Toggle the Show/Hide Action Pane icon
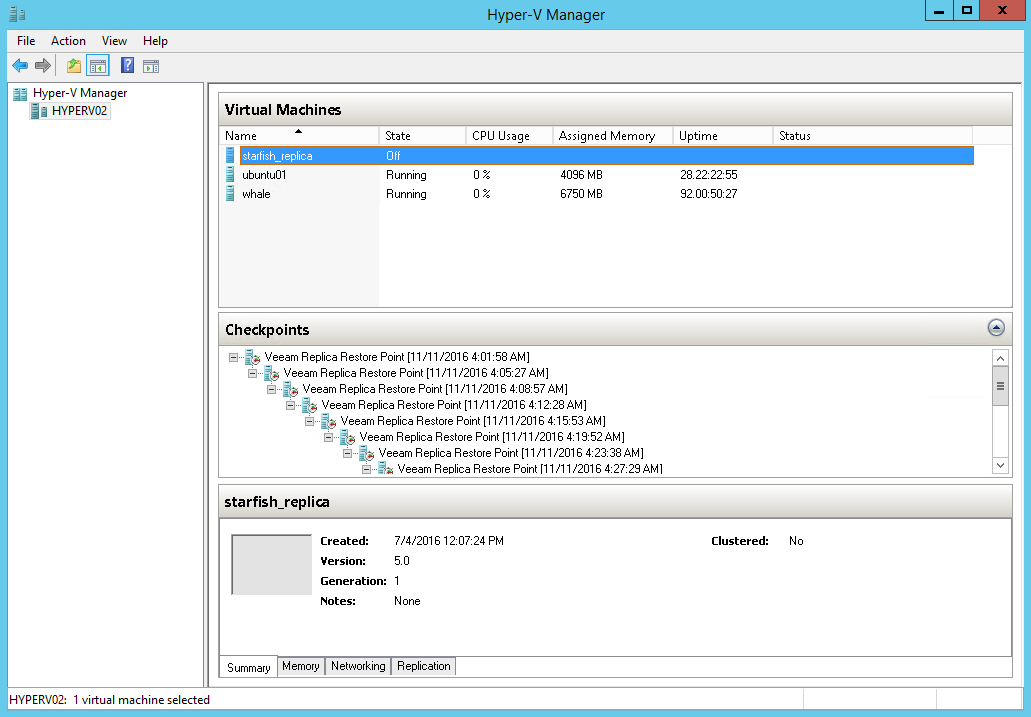 151,66
